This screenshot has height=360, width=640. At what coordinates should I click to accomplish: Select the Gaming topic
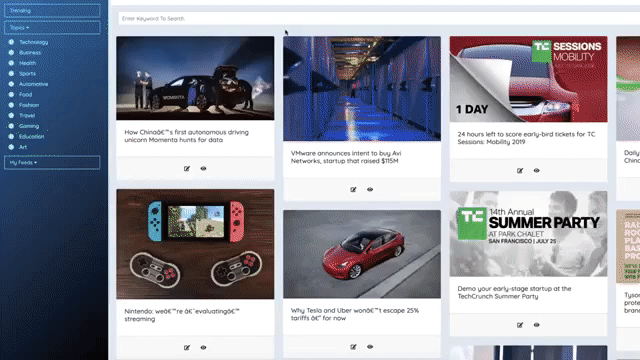(29, 126)
